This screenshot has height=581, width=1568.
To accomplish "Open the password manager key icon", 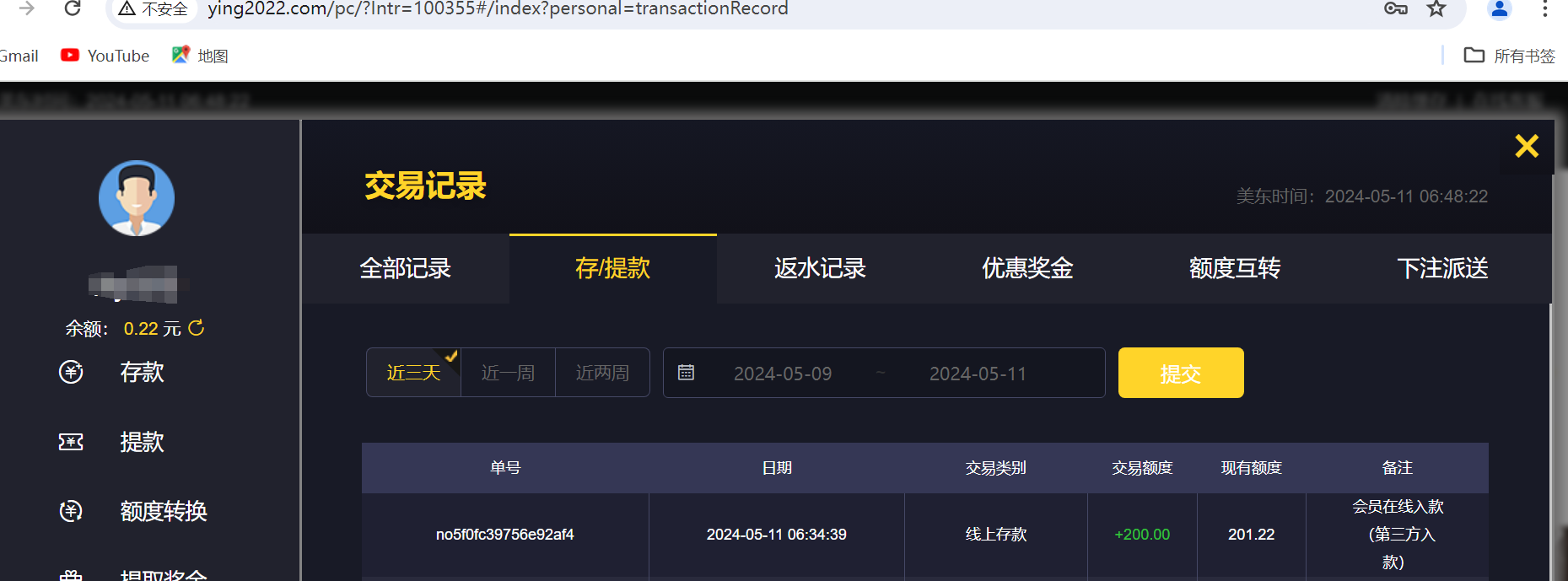I will 1396,8.
